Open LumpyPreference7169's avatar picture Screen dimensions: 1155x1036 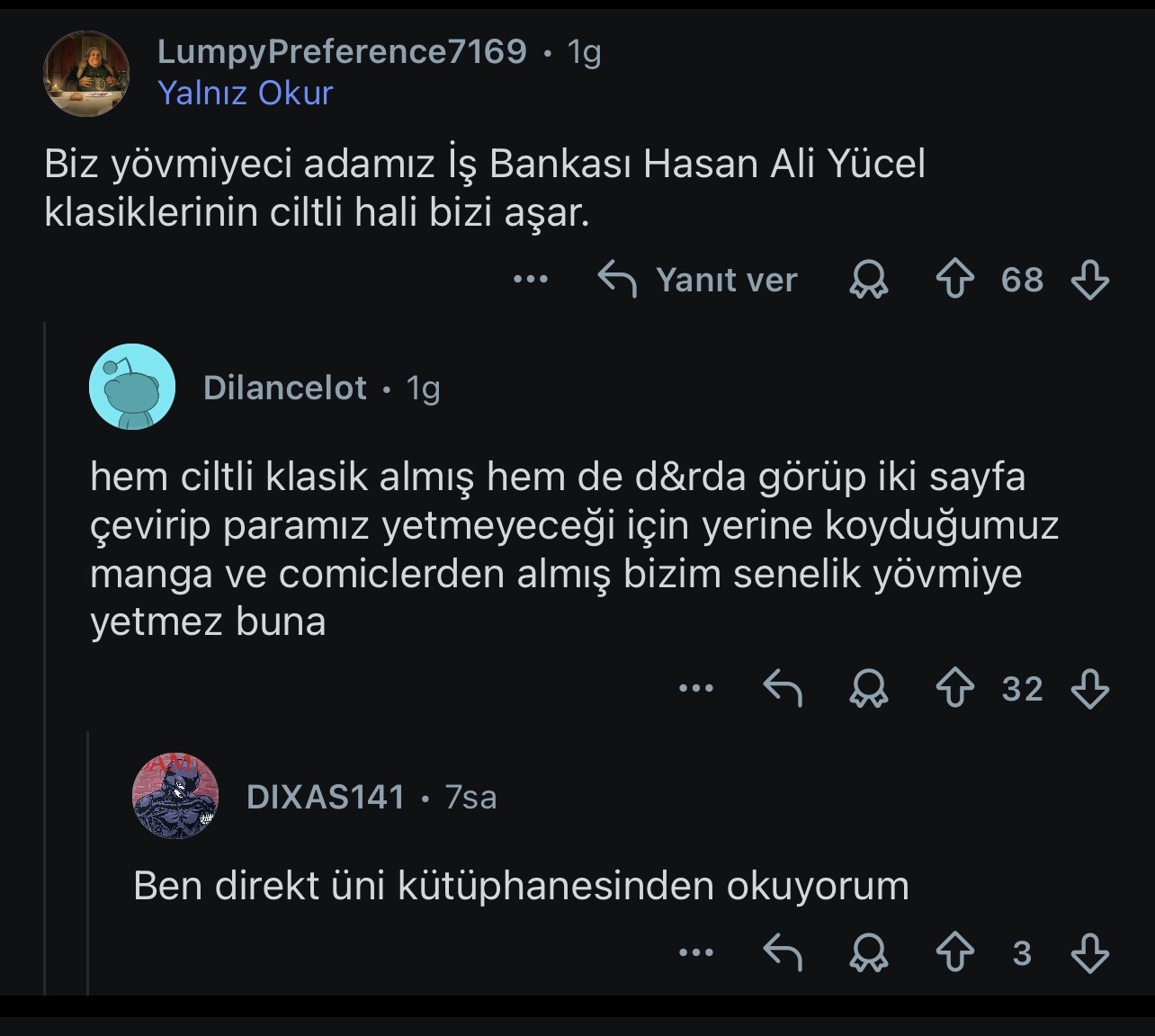point(86,73)
